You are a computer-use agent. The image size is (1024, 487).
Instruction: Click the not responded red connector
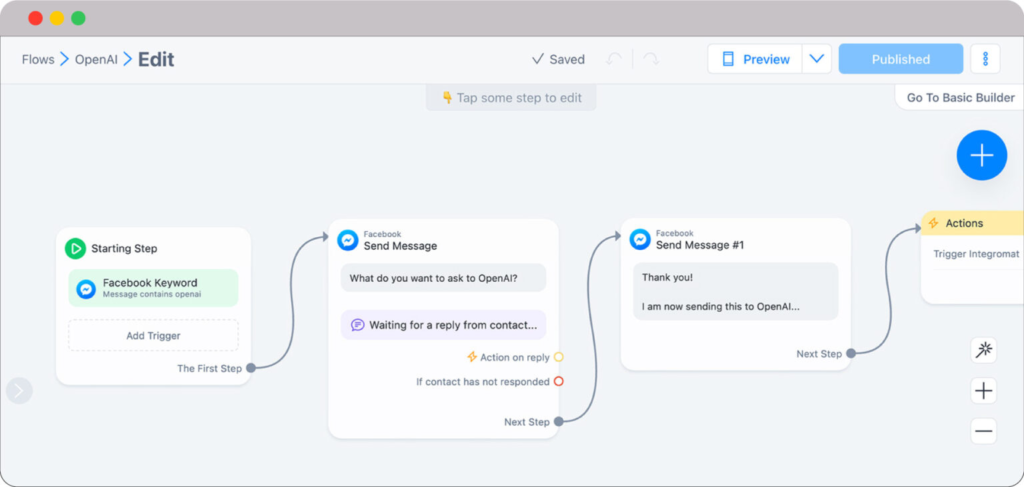pyautogui.click(x=558, y=381)
